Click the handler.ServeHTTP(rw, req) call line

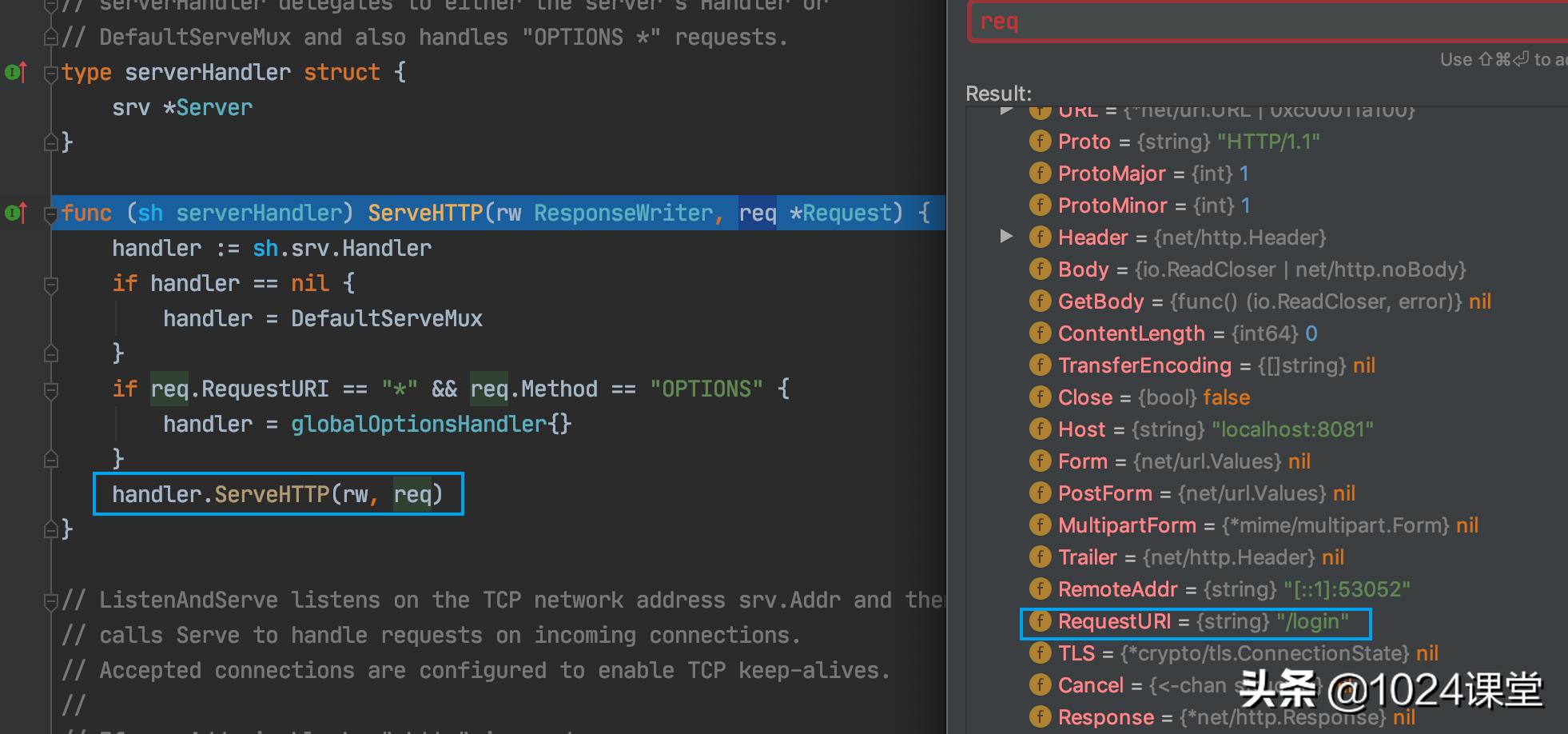(x=277, y=495)
